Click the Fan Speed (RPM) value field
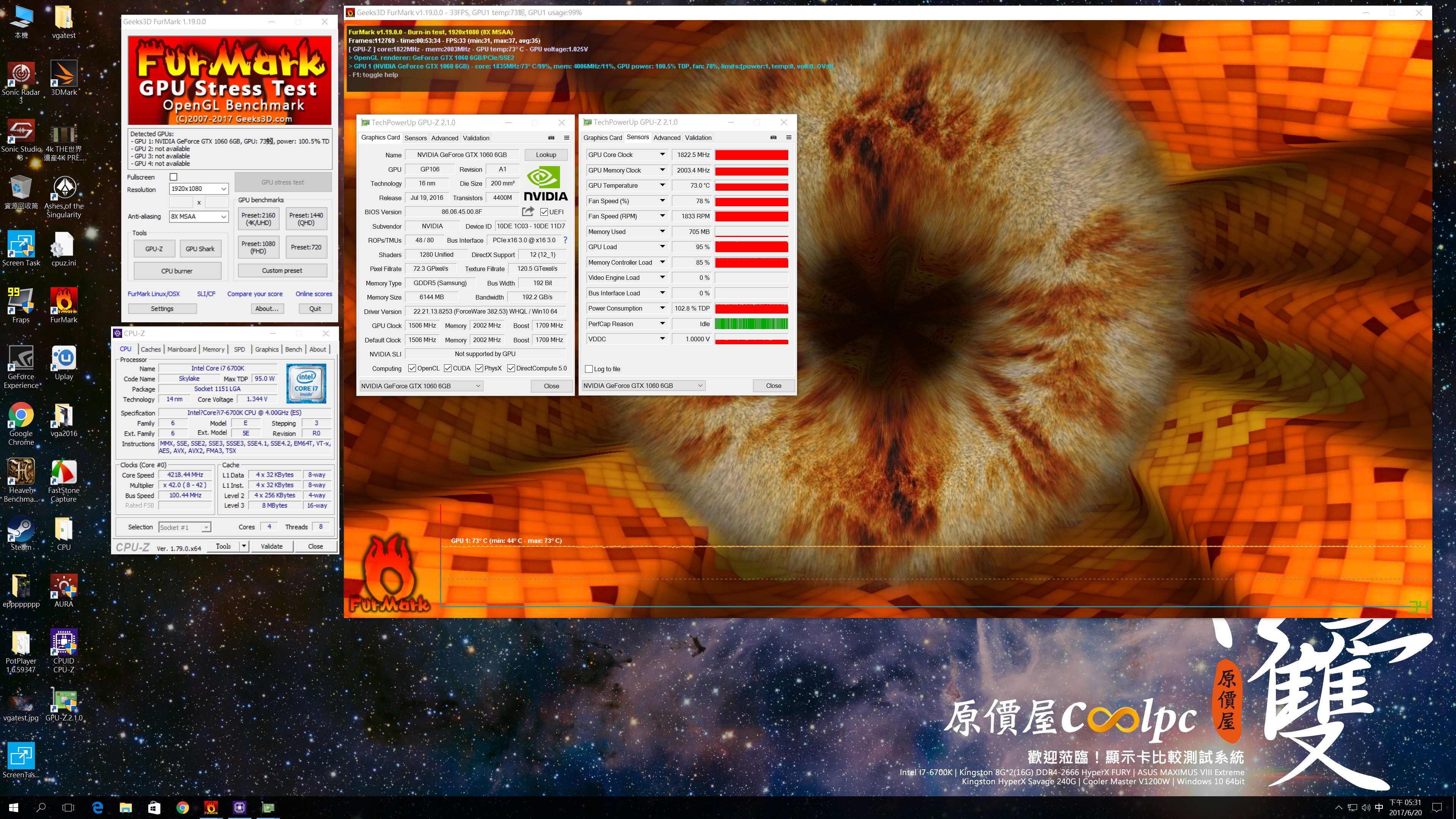Screen dimensions: 1456x819 click(x=691, y=216)
